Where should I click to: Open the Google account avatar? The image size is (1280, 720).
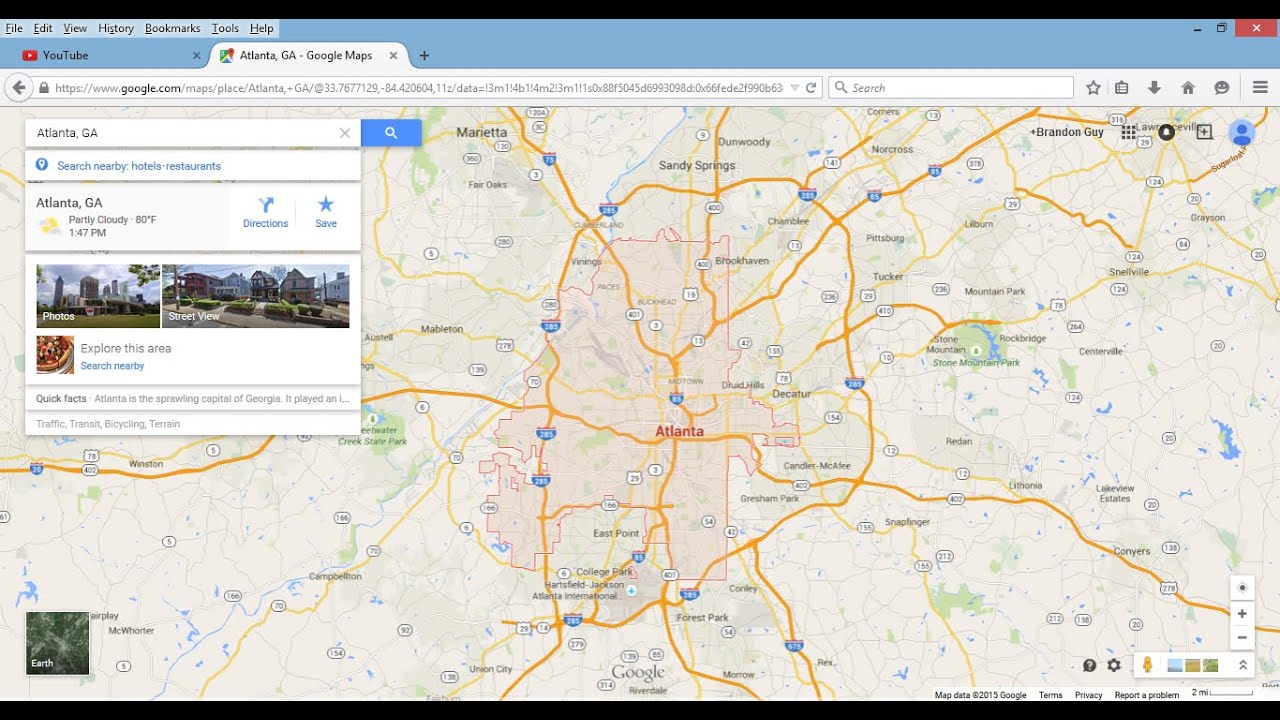[1242, 132]
